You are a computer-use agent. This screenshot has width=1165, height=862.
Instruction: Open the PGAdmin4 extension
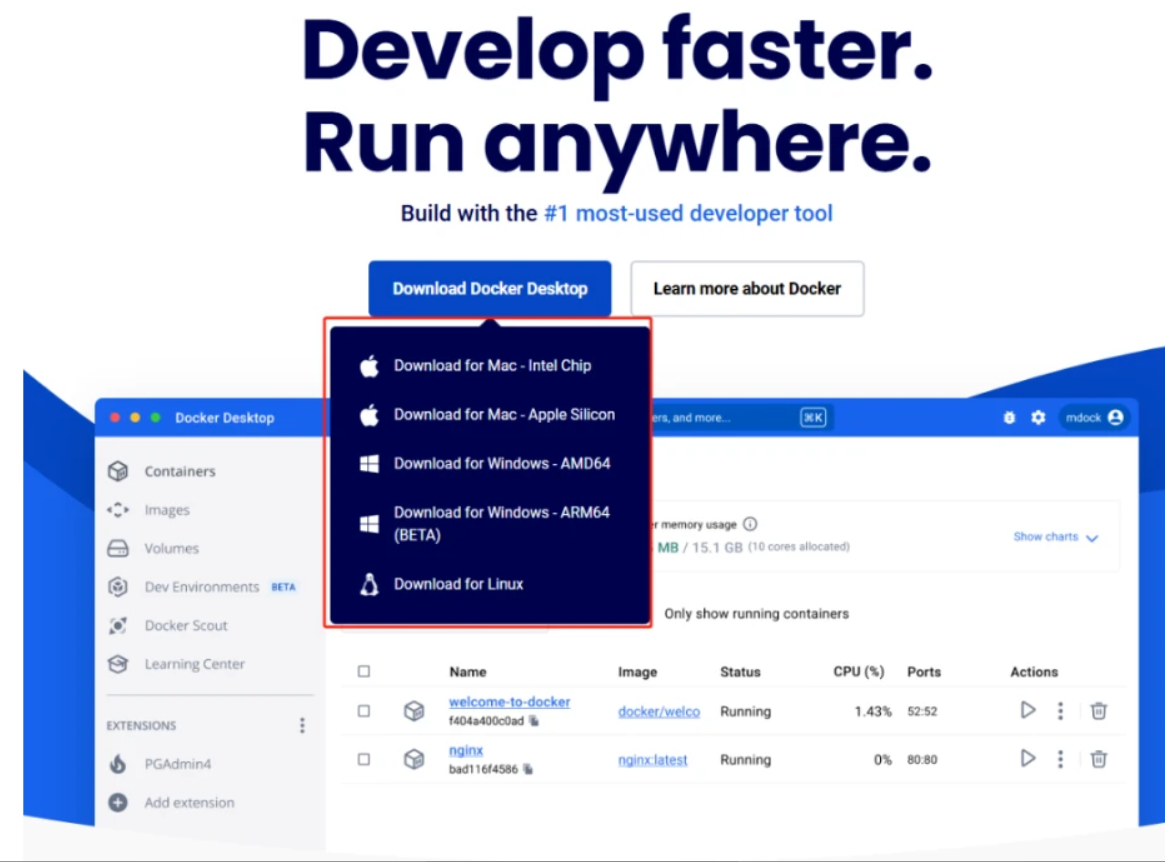click(178, 764)
